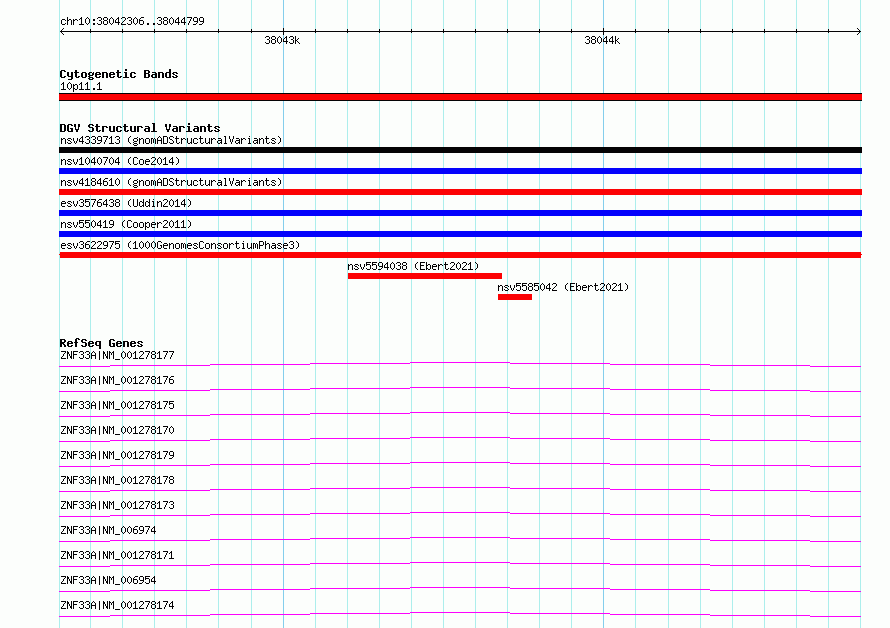
Task: Select the Cytogenetic Bands track title
Action: (119, 74)
